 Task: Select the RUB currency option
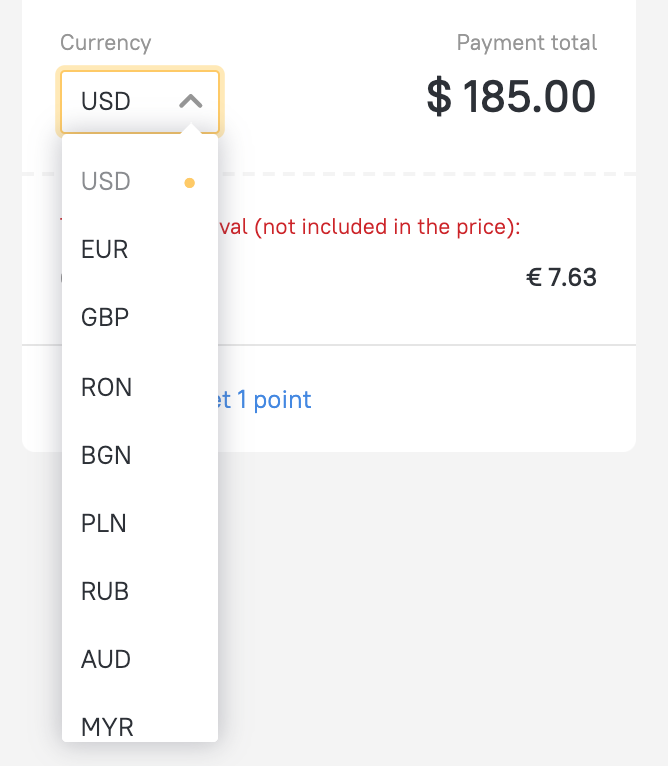click(x=105, y=591)
